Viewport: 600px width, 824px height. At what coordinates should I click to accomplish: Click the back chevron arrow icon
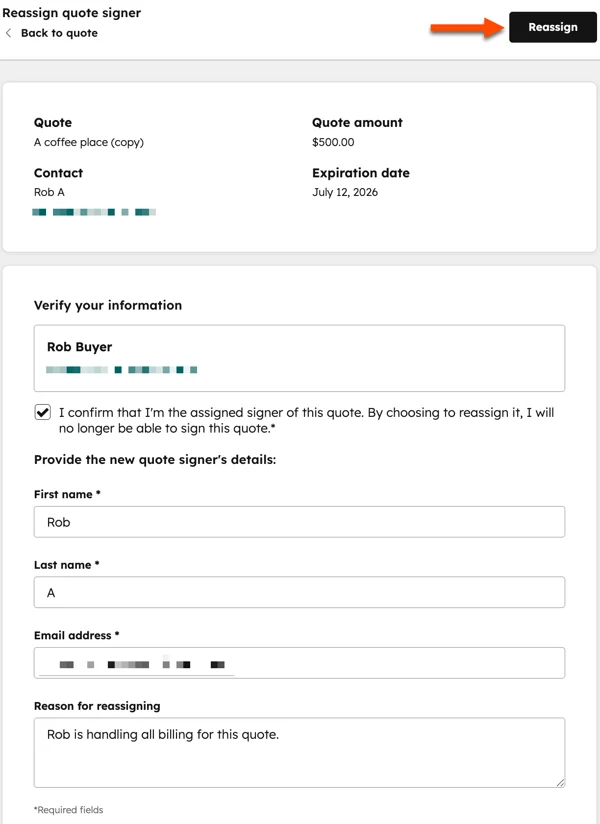pyautogui.click(x=8, y=33)
